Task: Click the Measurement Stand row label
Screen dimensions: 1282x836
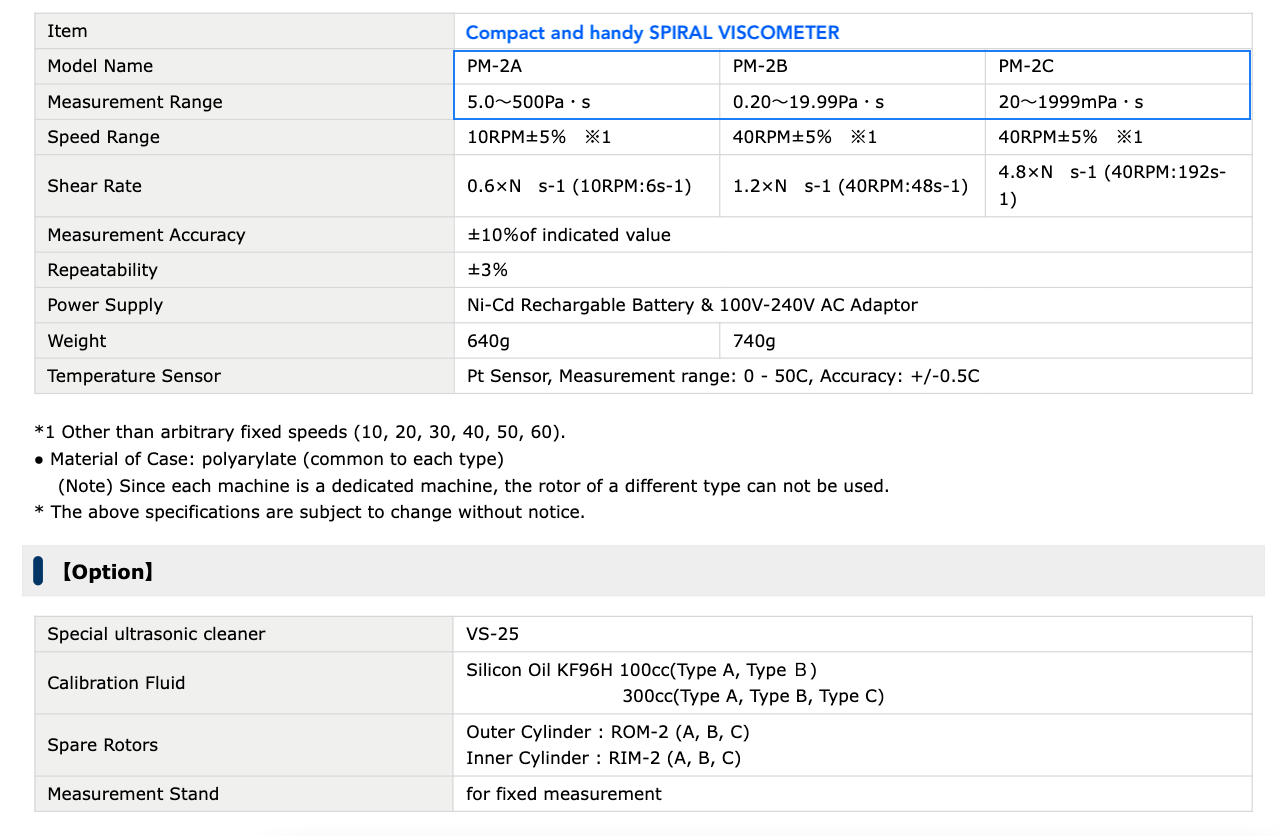Action: [133, 794]
